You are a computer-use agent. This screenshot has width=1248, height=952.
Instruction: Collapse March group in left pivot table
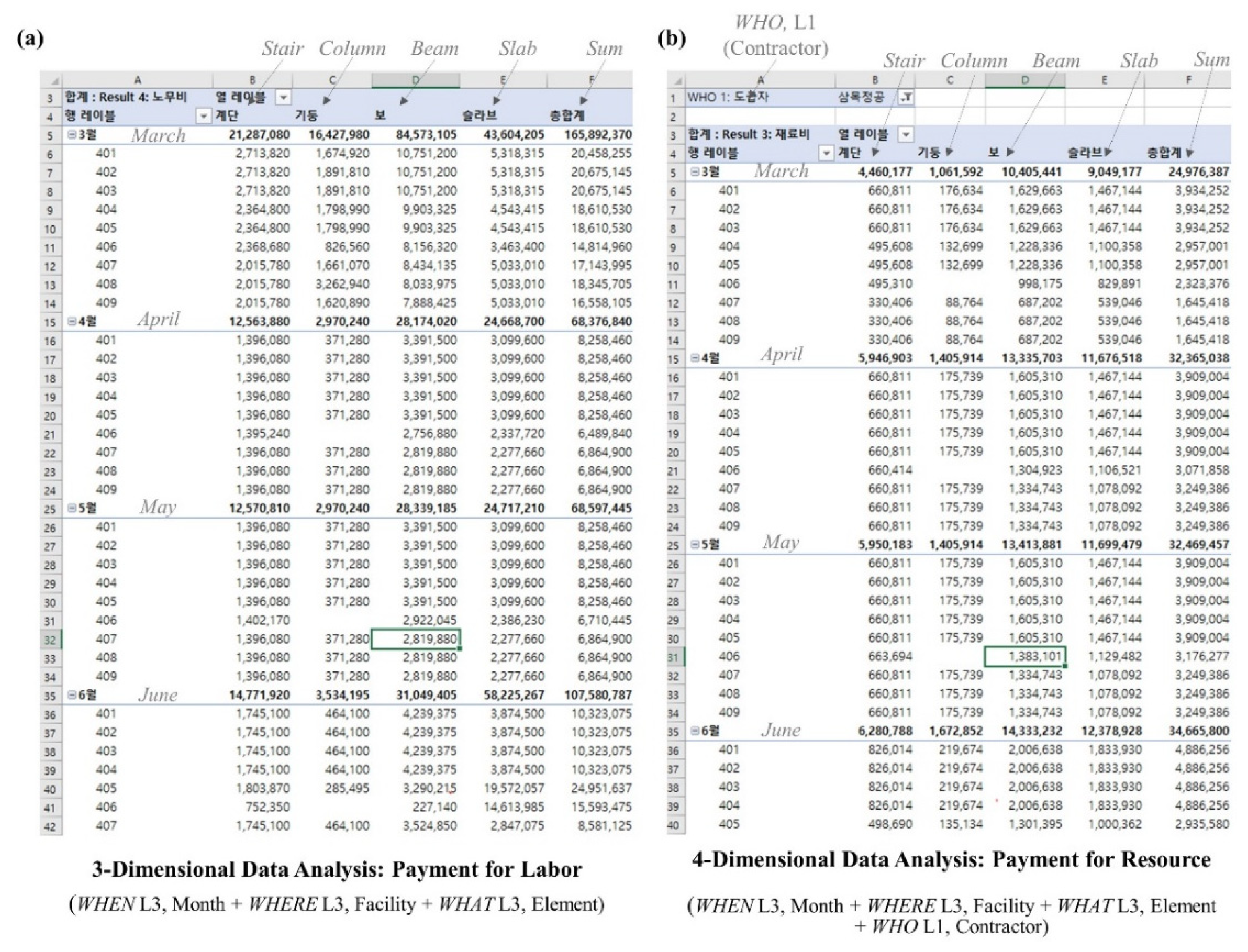click(x=73, y=135)
